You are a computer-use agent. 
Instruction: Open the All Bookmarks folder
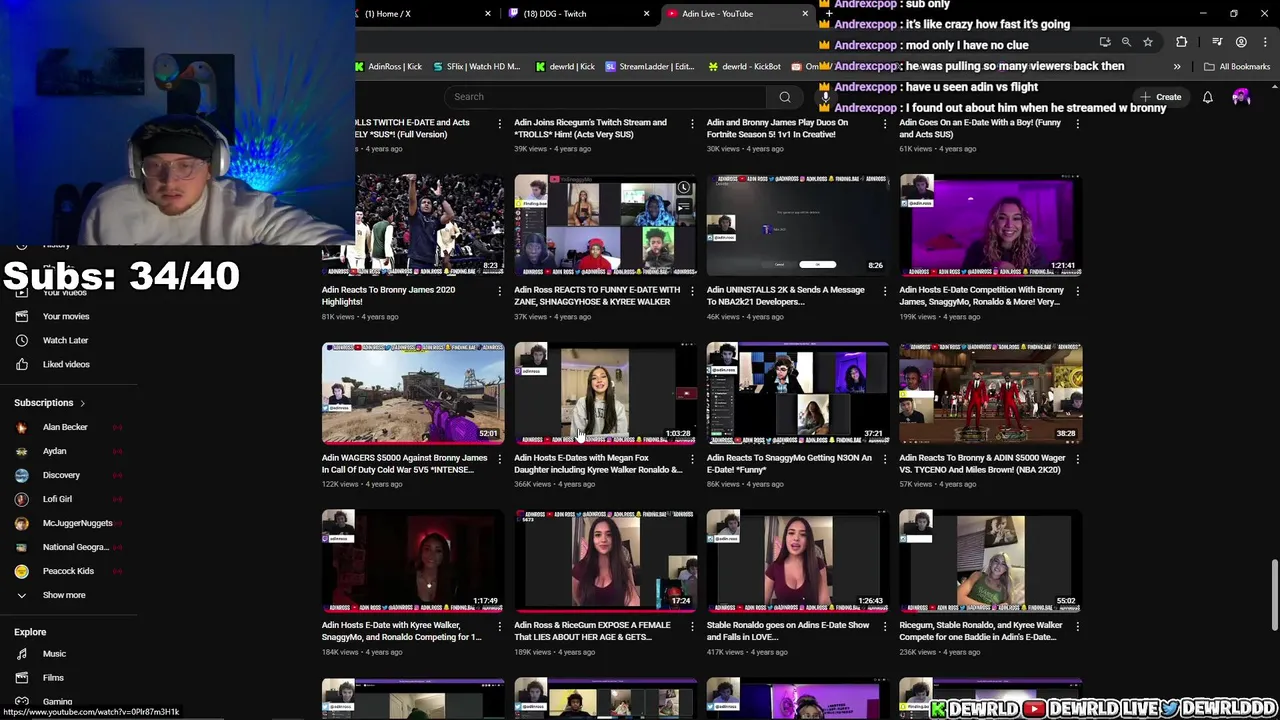1237,67
